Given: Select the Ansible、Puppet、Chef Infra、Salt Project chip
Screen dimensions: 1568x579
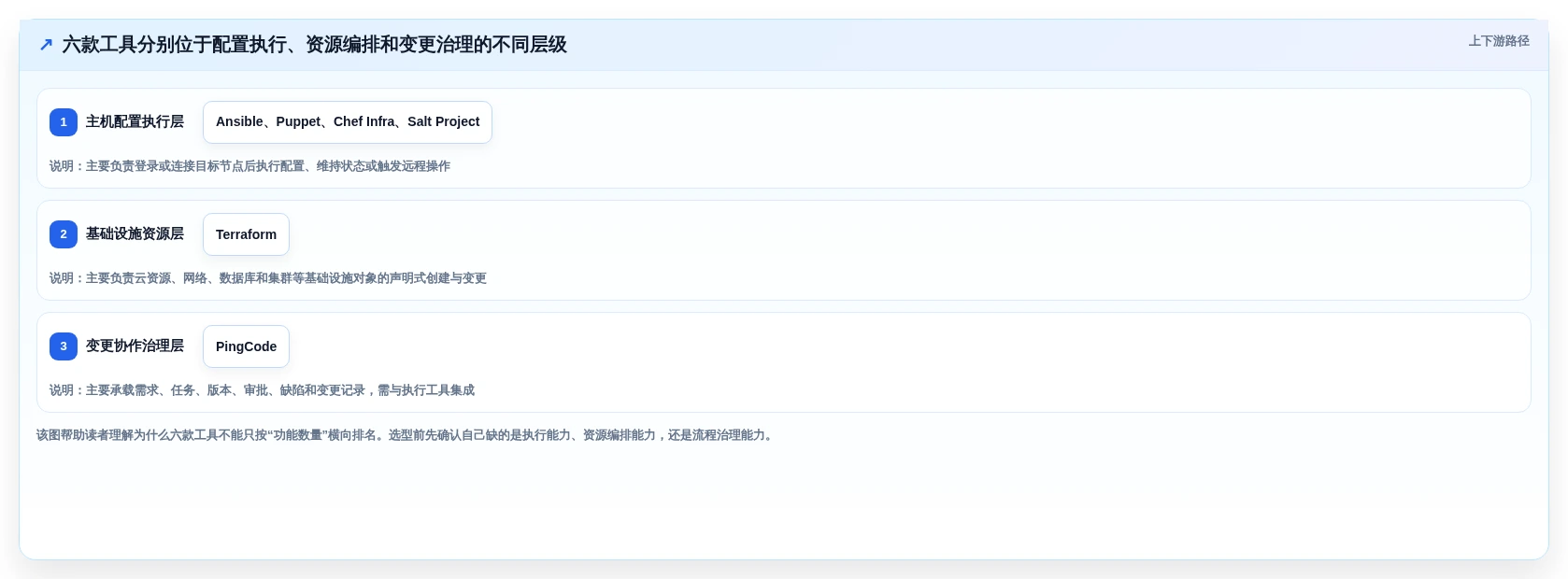Looking at the screenshot, I should coord(348,122).
